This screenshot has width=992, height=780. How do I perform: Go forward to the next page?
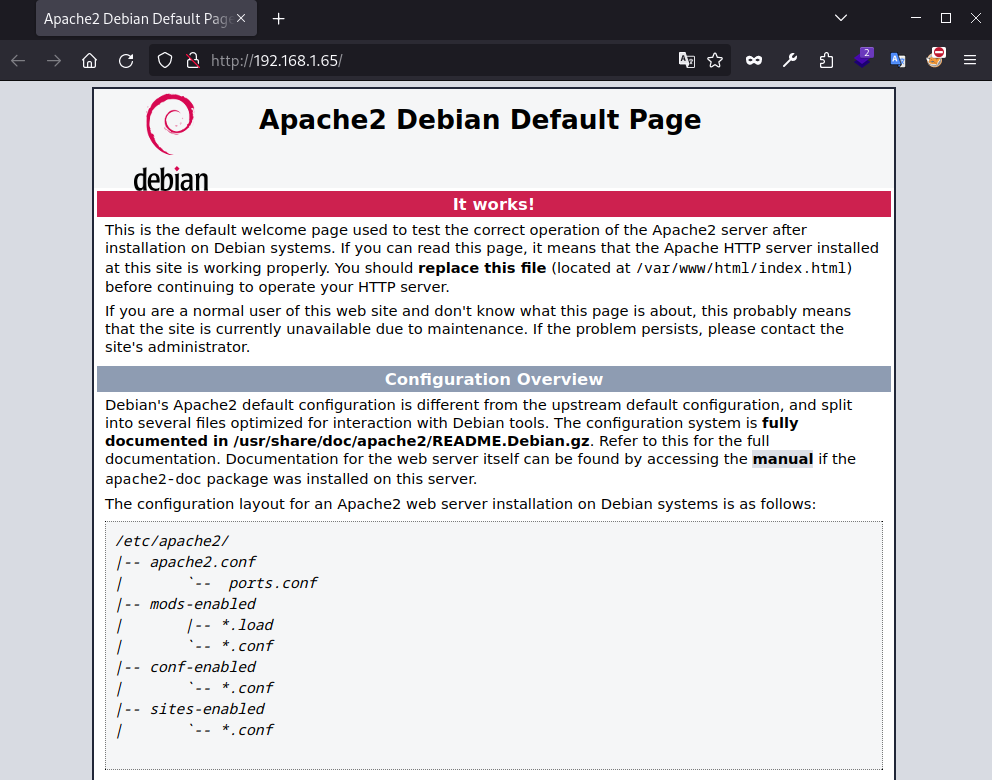click(54, 61)
